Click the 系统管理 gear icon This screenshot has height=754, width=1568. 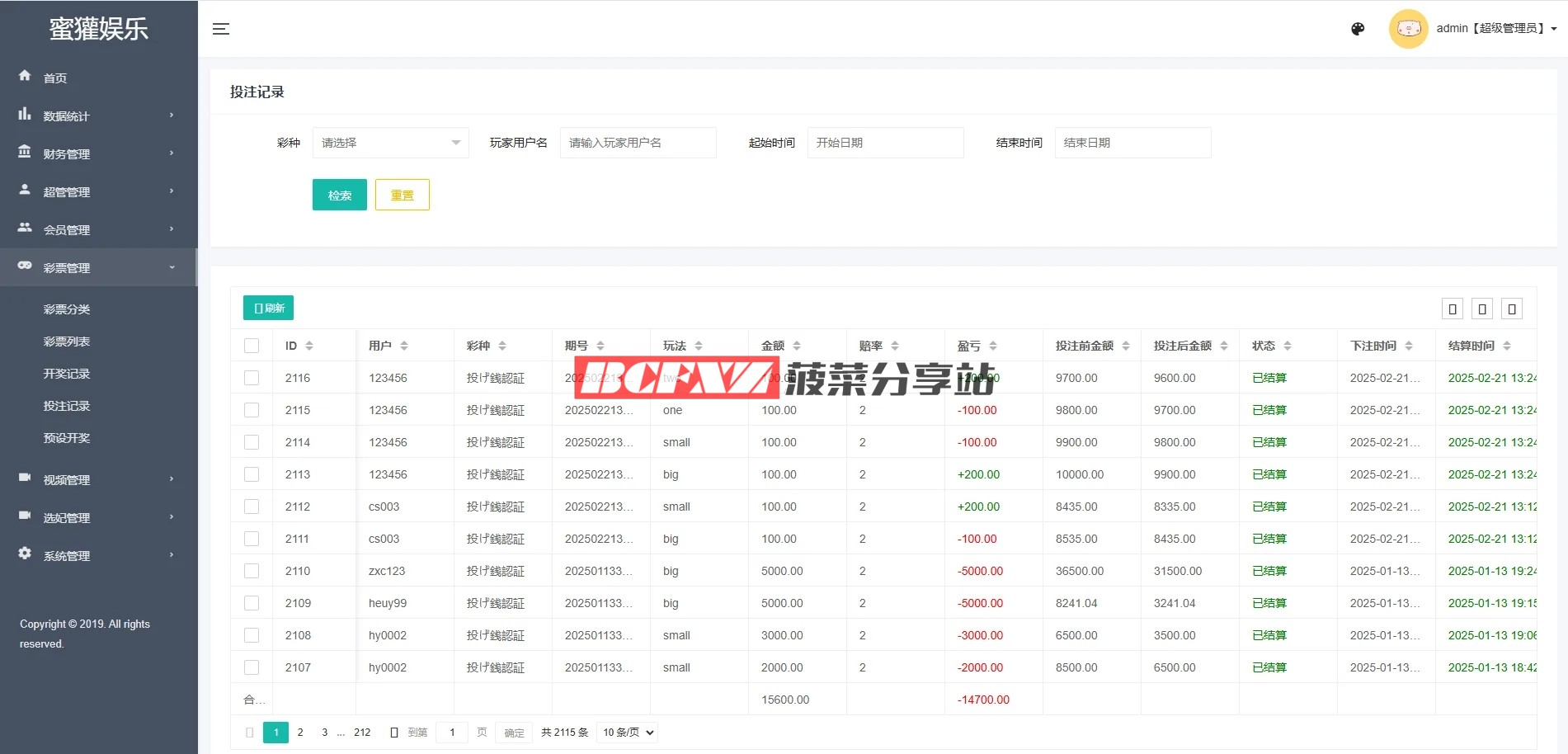pos(25,554)
